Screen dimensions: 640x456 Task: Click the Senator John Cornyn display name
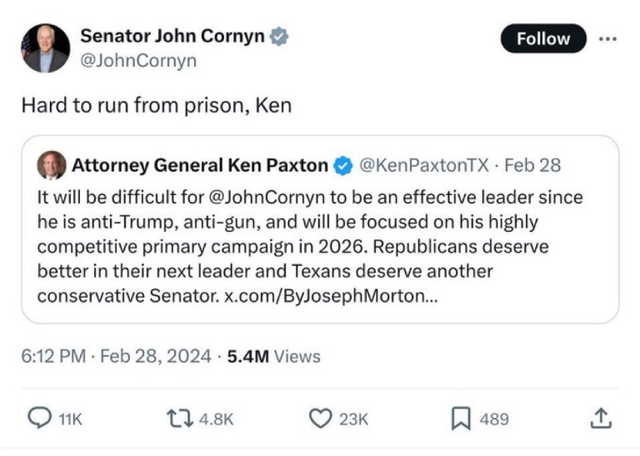pyautogui.click(x=172, y=36)
